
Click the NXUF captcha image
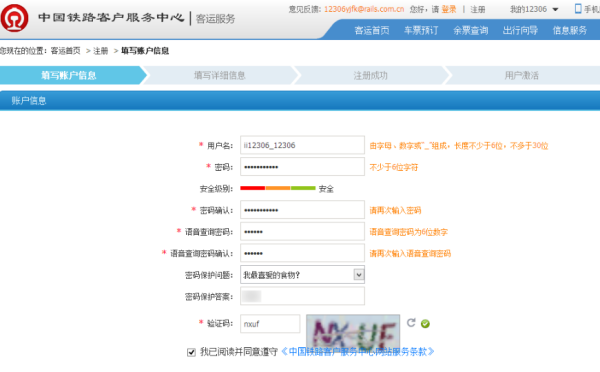[353, 331]
